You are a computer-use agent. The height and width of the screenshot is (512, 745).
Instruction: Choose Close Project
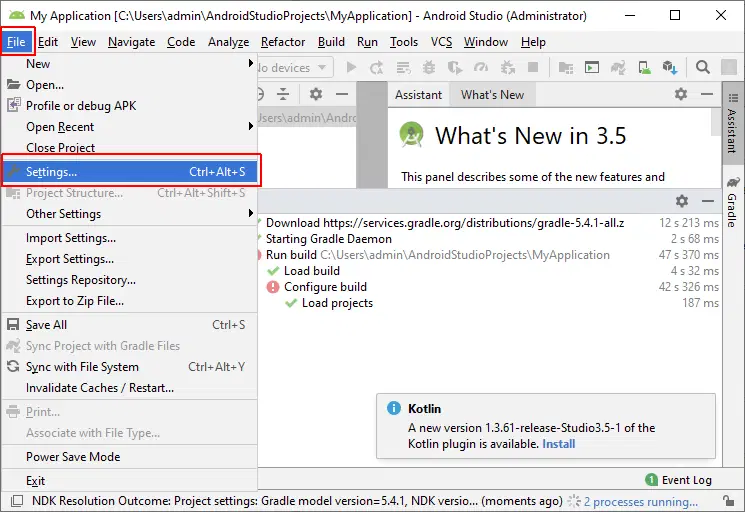(130, 147)
